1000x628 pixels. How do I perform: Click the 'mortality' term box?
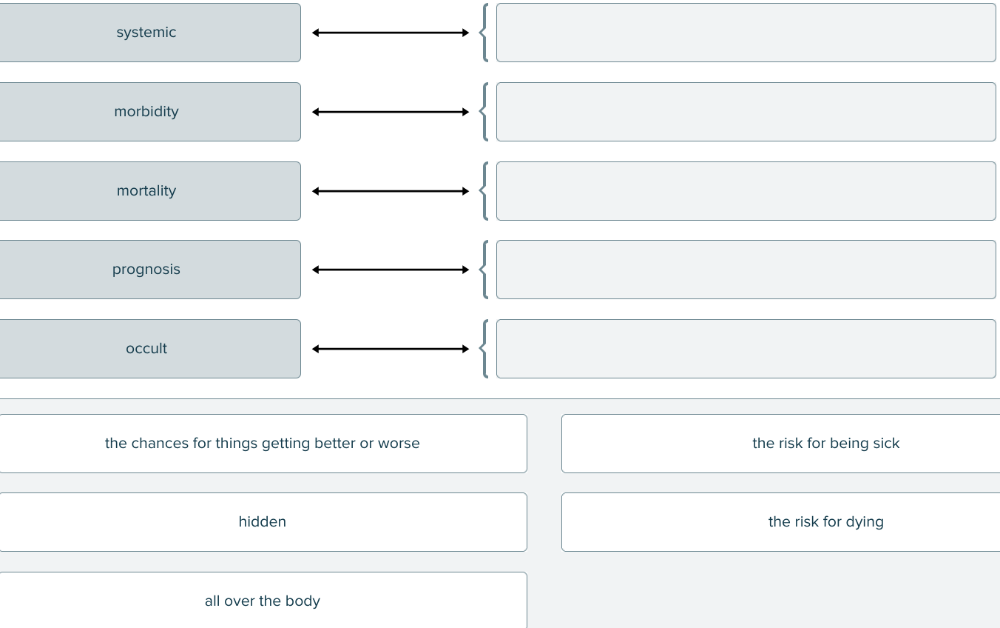click(x=148, y=191)
